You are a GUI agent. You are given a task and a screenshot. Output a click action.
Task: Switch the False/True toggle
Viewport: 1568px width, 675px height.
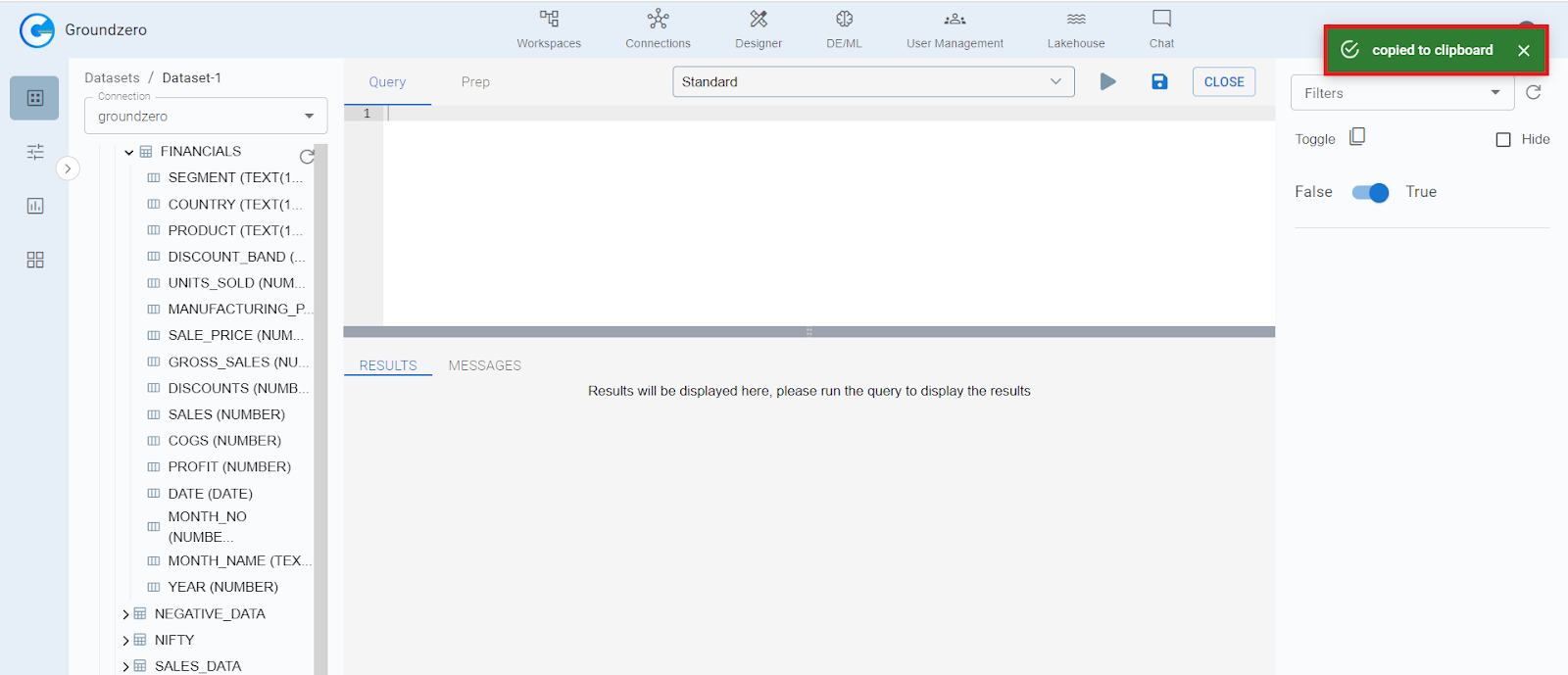[1370, 193]
